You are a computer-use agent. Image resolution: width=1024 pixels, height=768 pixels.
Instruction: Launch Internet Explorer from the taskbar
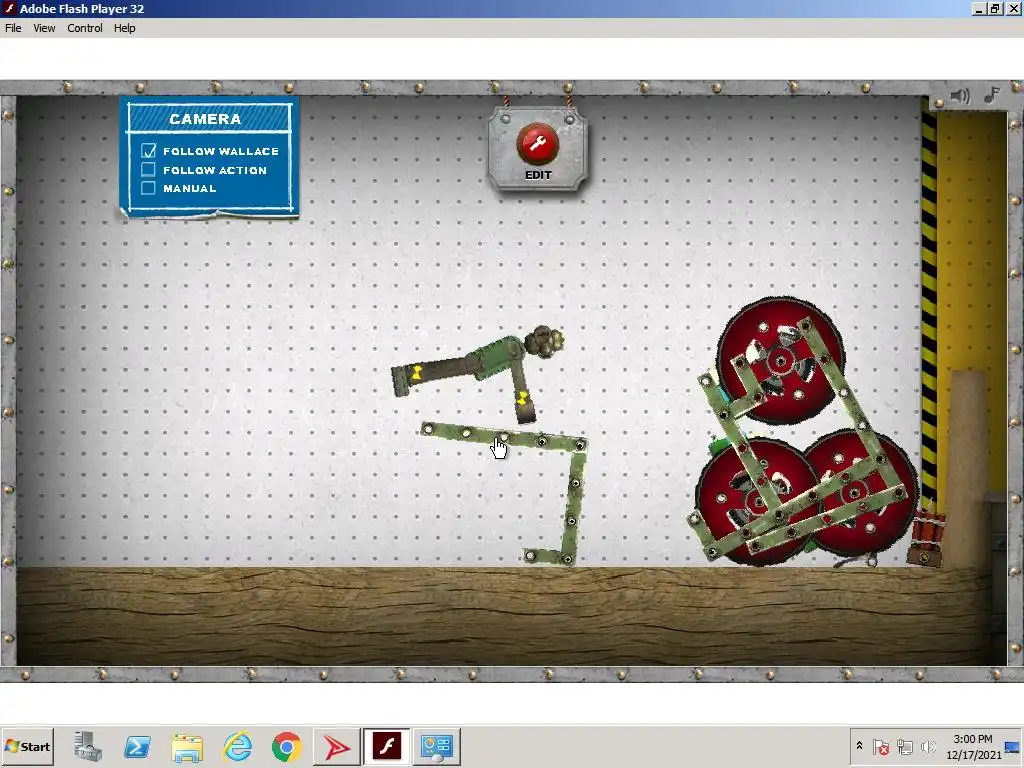[237, 746]
